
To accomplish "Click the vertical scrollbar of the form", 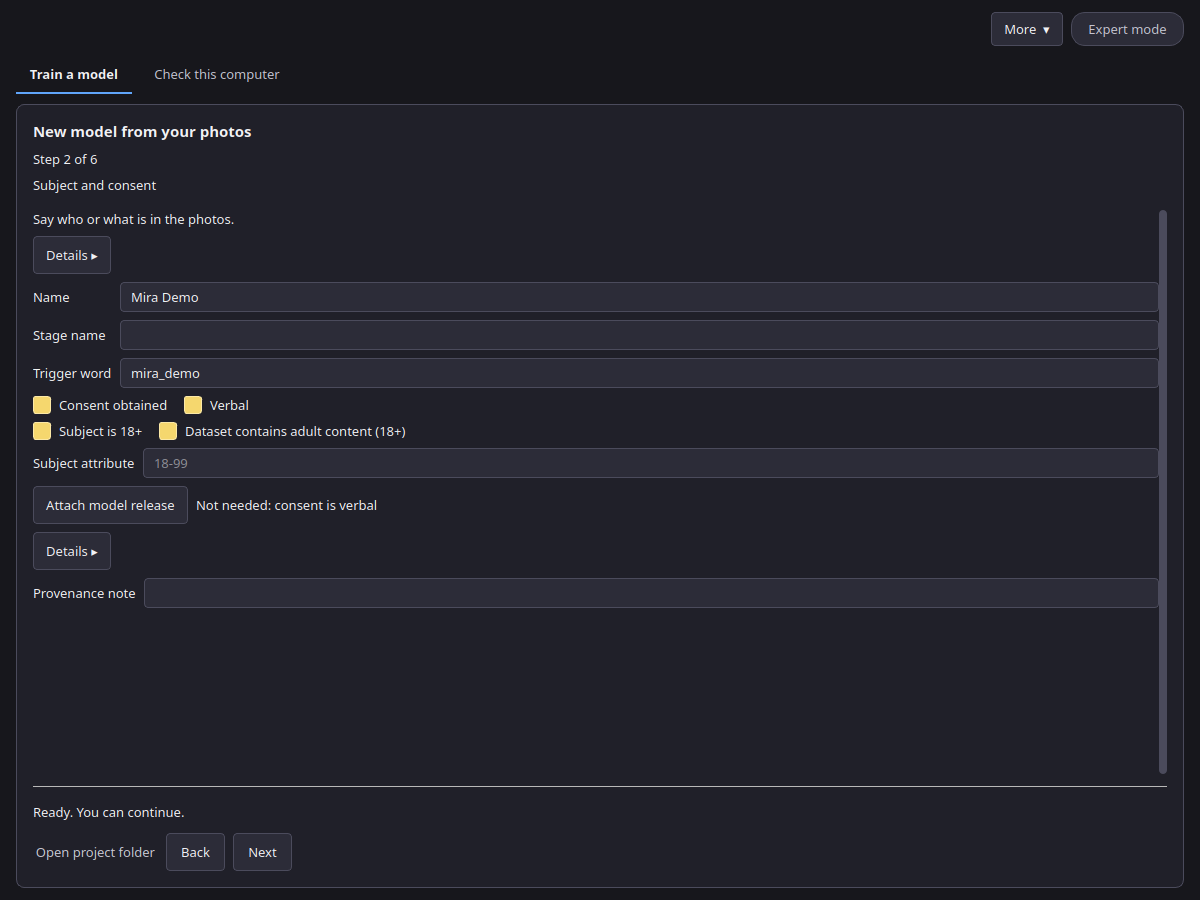I will coord(1163,491).
